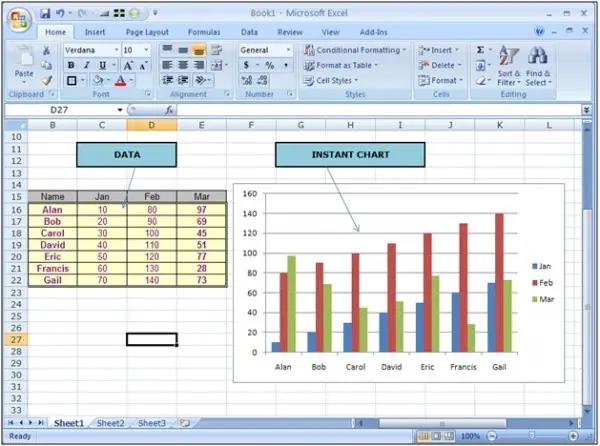Select the Format Painter brush
The height and width of the screenshot is (446, 600).
[47, 80]
